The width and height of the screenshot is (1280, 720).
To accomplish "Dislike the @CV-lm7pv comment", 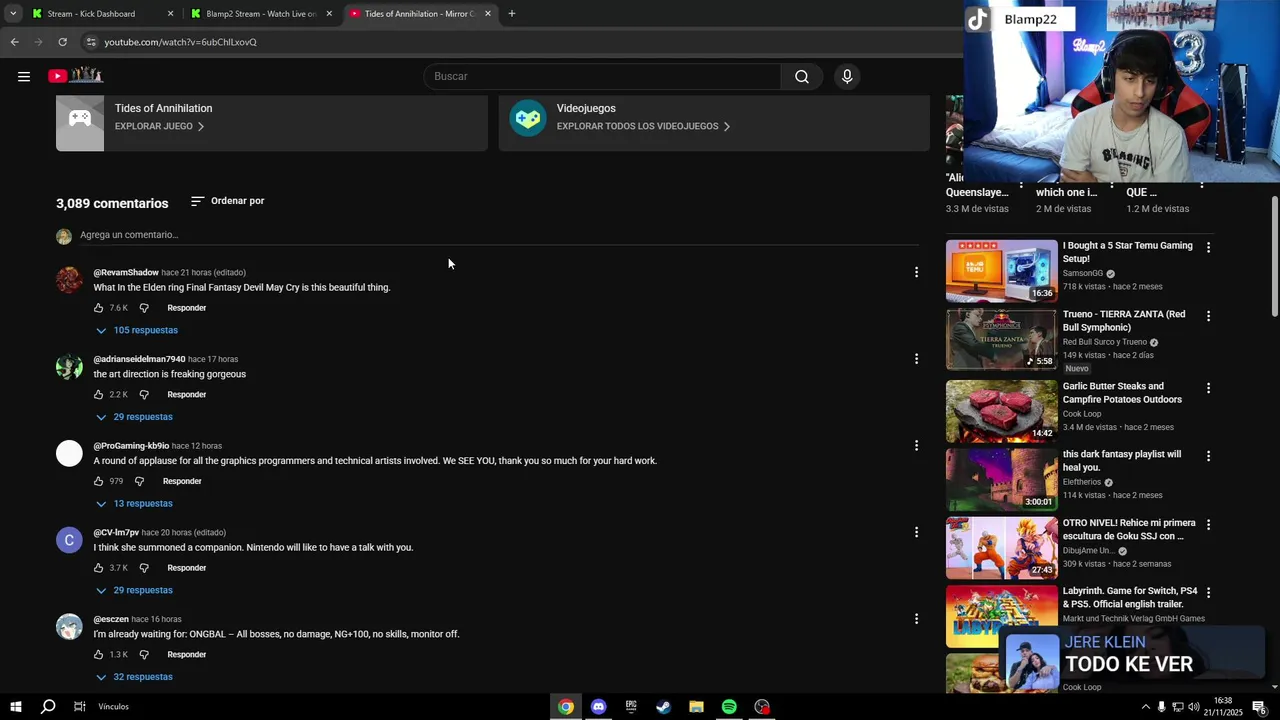I will tap(144, 568).
